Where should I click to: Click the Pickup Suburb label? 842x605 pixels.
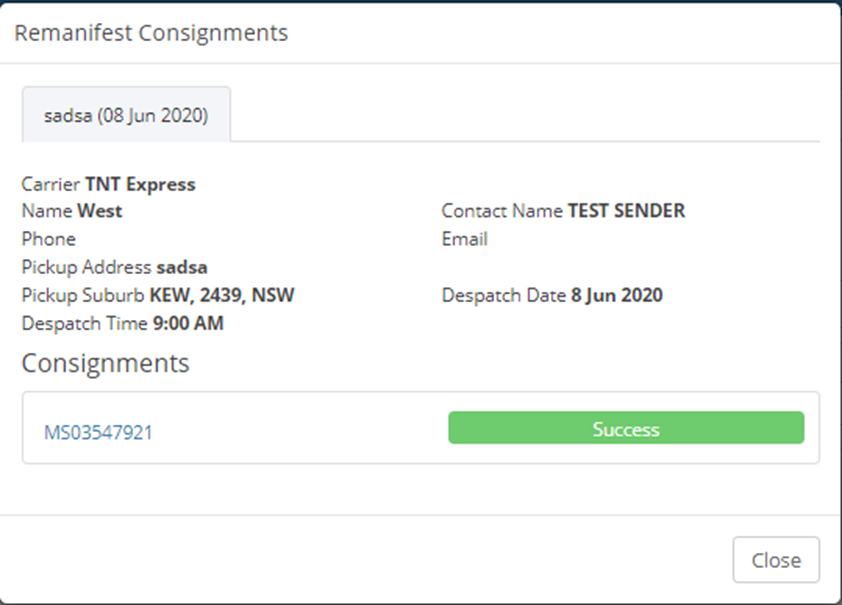pos(83,295)
